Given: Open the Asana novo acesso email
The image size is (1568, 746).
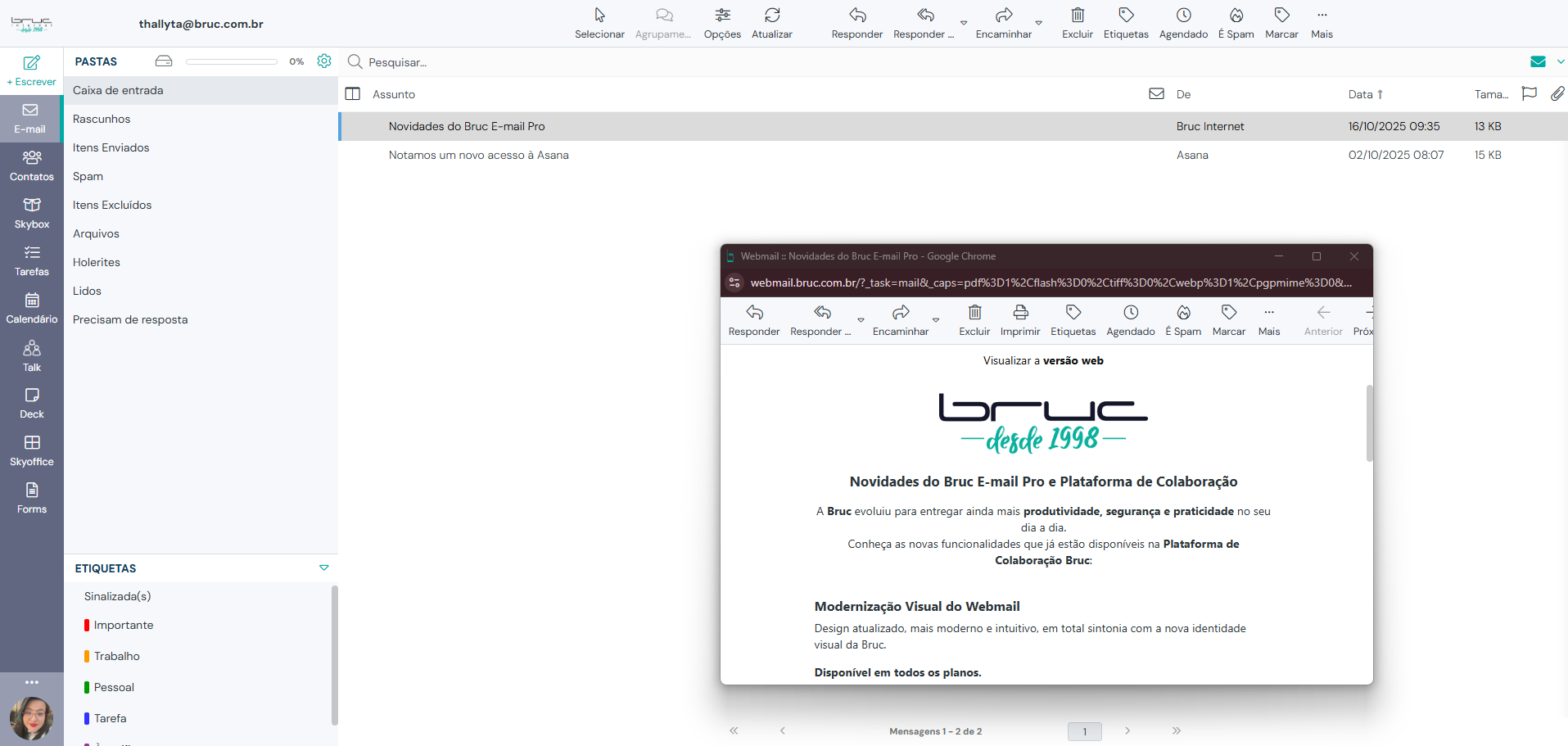Looking at the screenshot, I should pos(478,155).
